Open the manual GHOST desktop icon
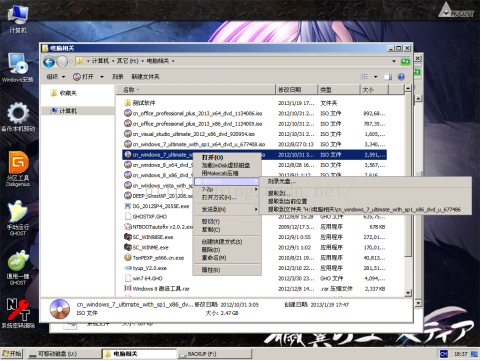This screenshot has height=361, width=481. pos(18,218)
